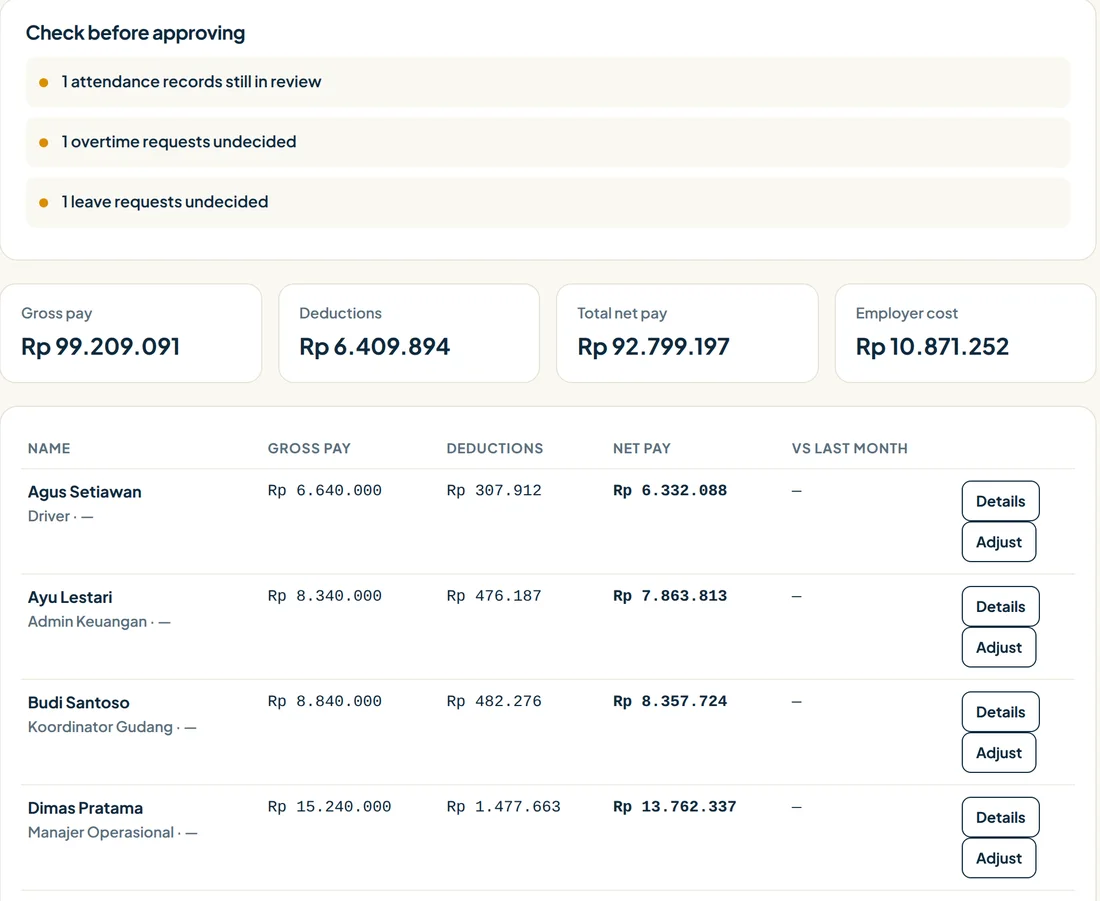Click gross pay Rp 6.640.000
1100x901 pixels.
[x=325, y=490]
